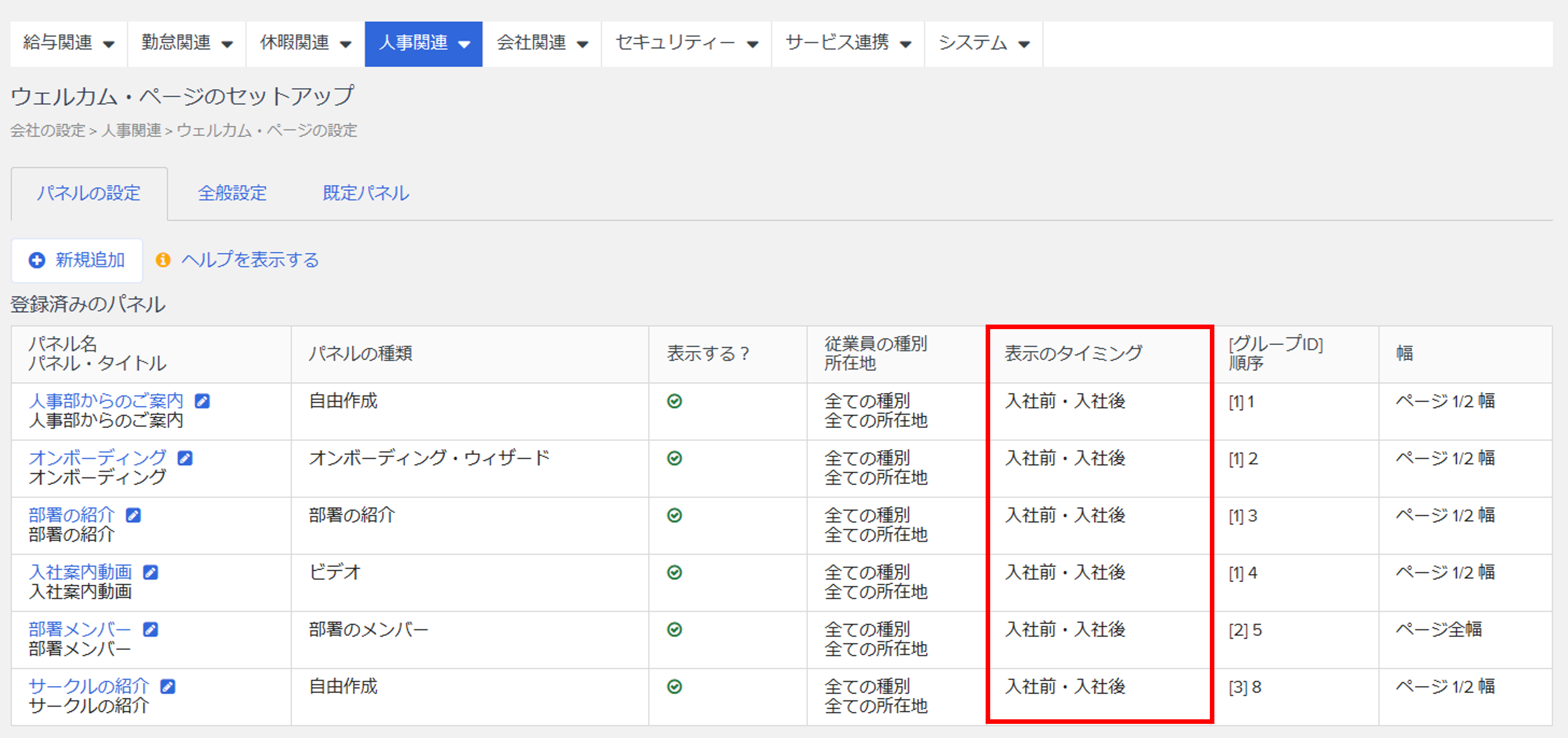This screenshot has width=1568, height=738.
Task: Click the plus icon on 新規追加
Action: tap(36, 260)
